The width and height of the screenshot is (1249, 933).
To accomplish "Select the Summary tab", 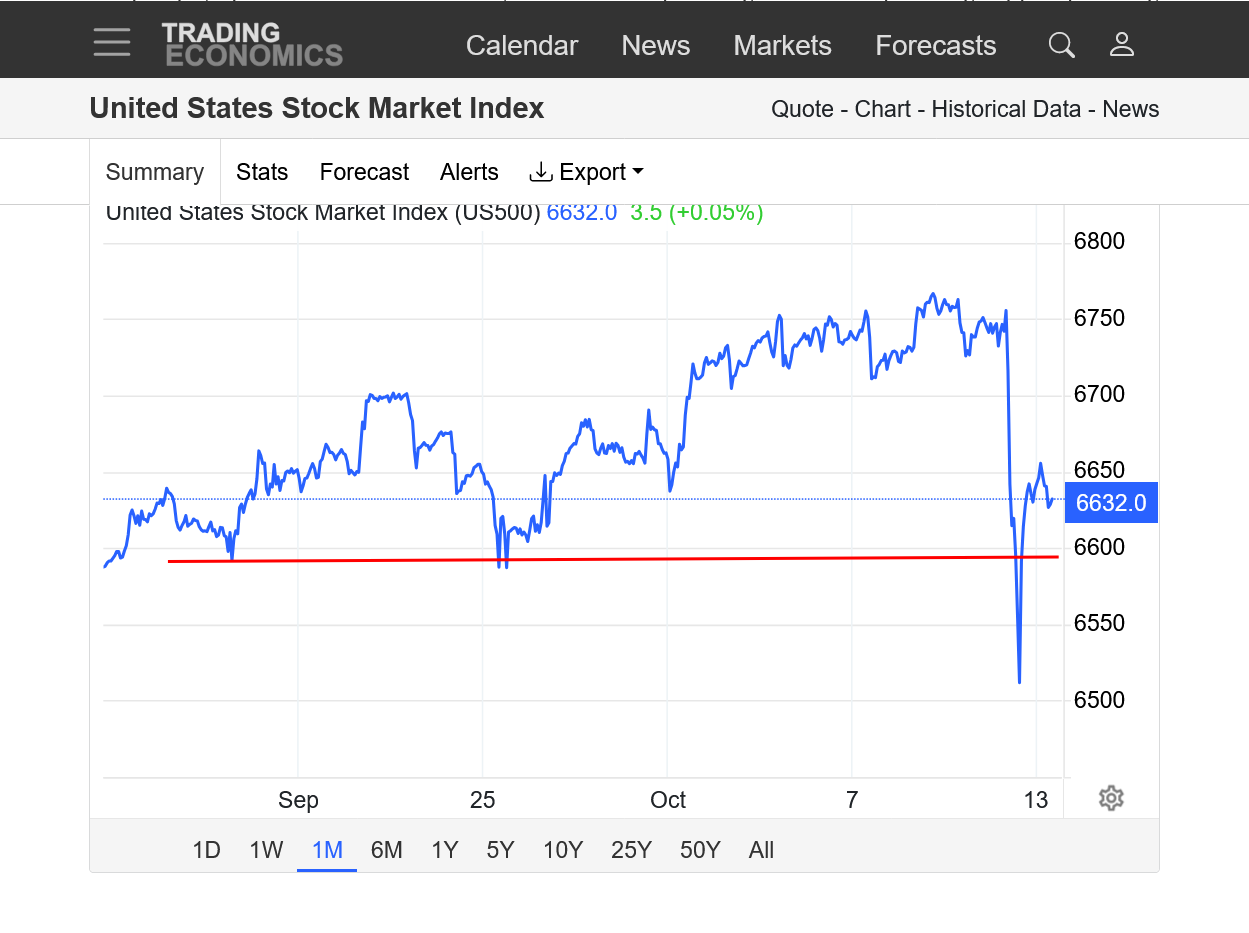I will (x=155, y=172).
